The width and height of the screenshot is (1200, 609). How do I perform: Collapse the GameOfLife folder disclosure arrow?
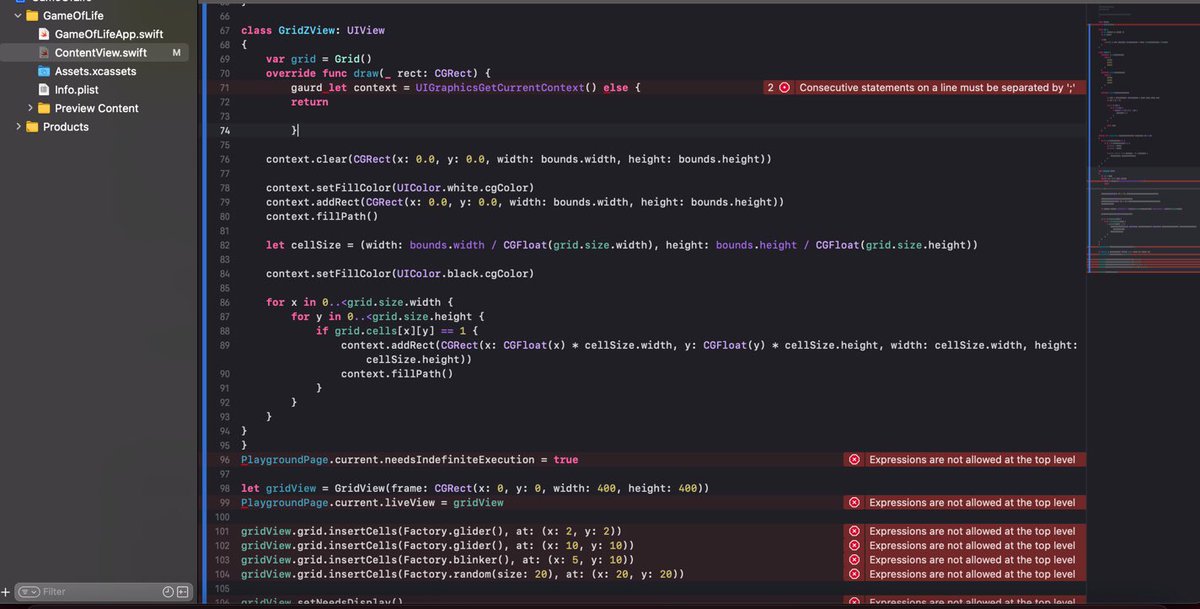(18, 15)
